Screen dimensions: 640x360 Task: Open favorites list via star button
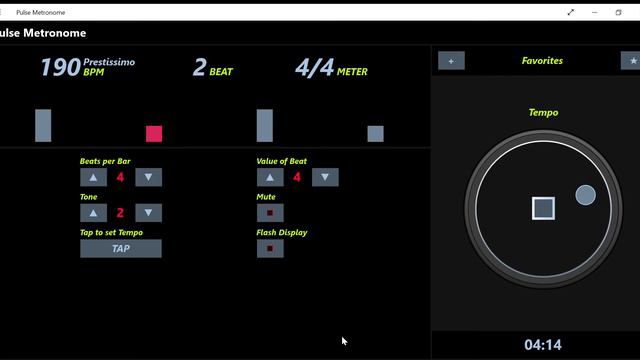pos(631,61)
